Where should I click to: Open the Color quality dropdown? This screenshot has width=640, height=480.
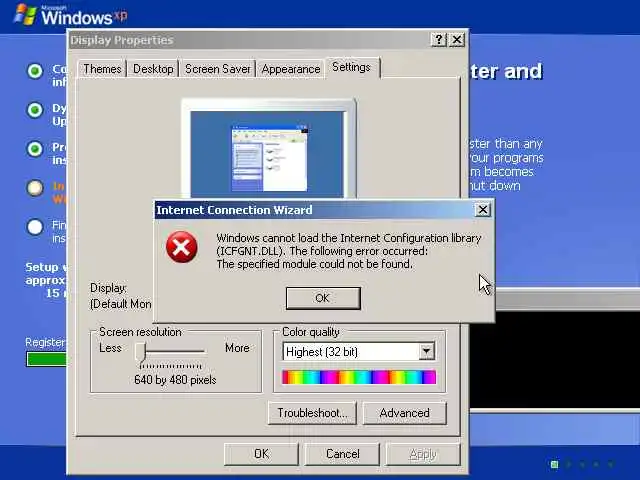point(426,351)
